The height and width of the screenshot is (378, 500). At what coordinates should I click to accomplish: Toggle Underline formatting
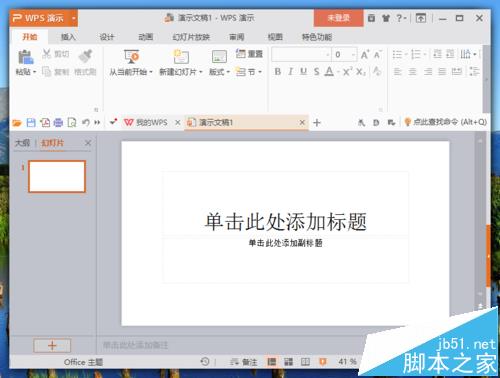[x=303, y=71]
